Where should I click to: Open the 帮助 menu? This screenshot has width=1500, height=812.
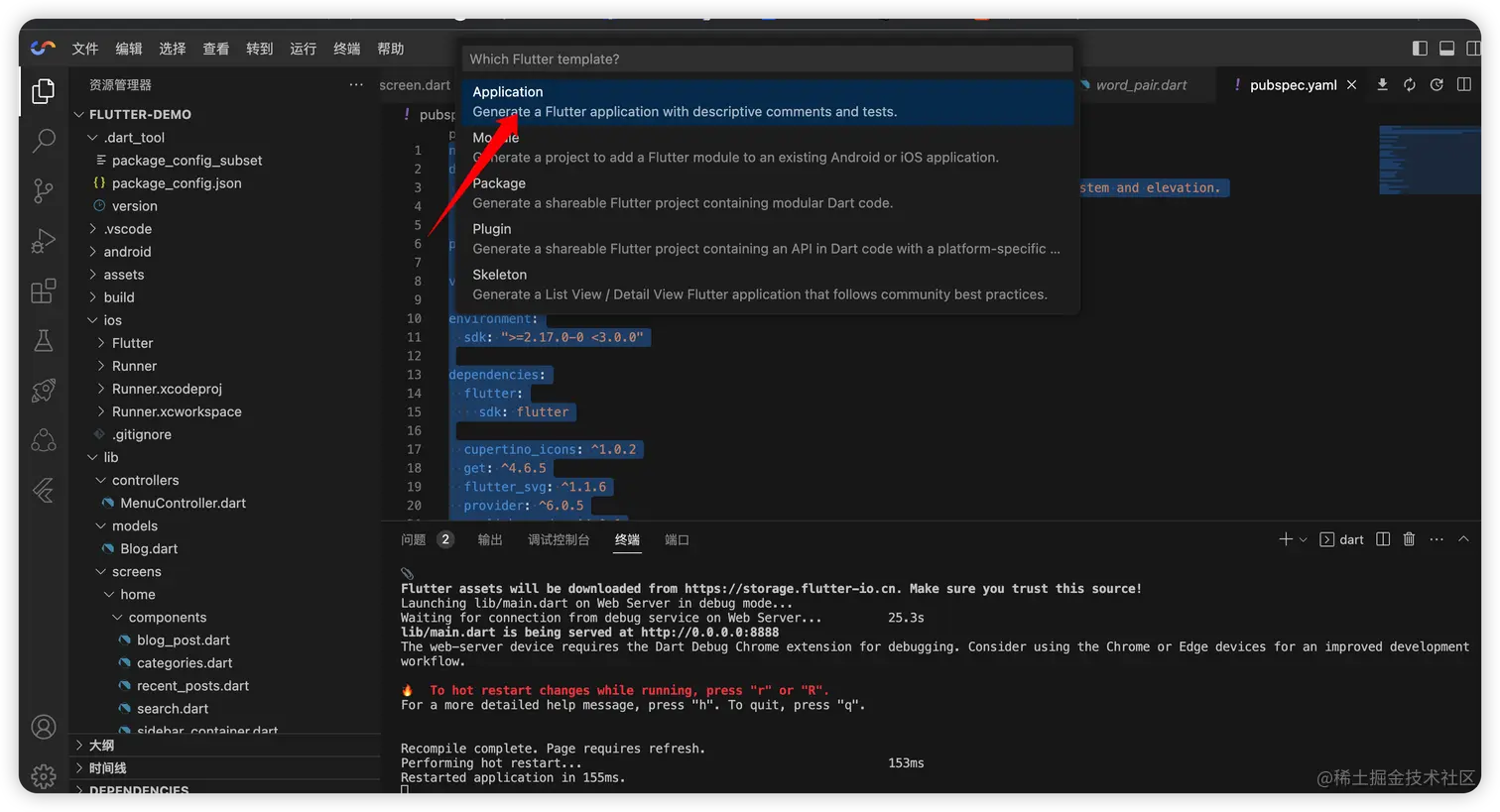click(x=391, y=49)
